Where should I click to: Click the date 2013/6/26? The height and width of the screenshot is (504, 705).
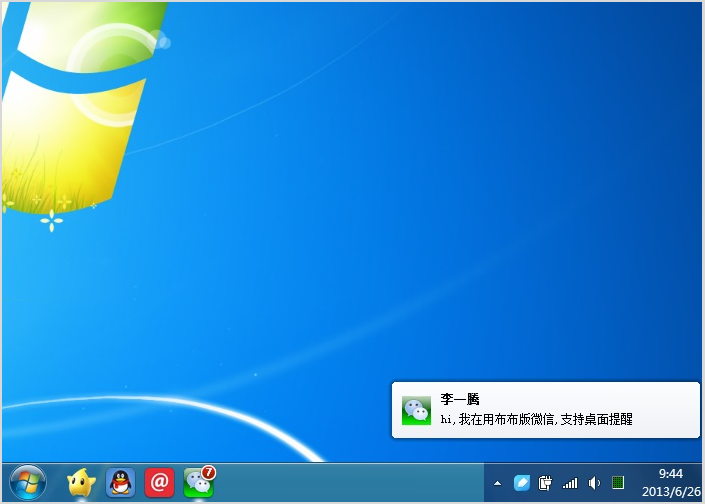point(671,491)
